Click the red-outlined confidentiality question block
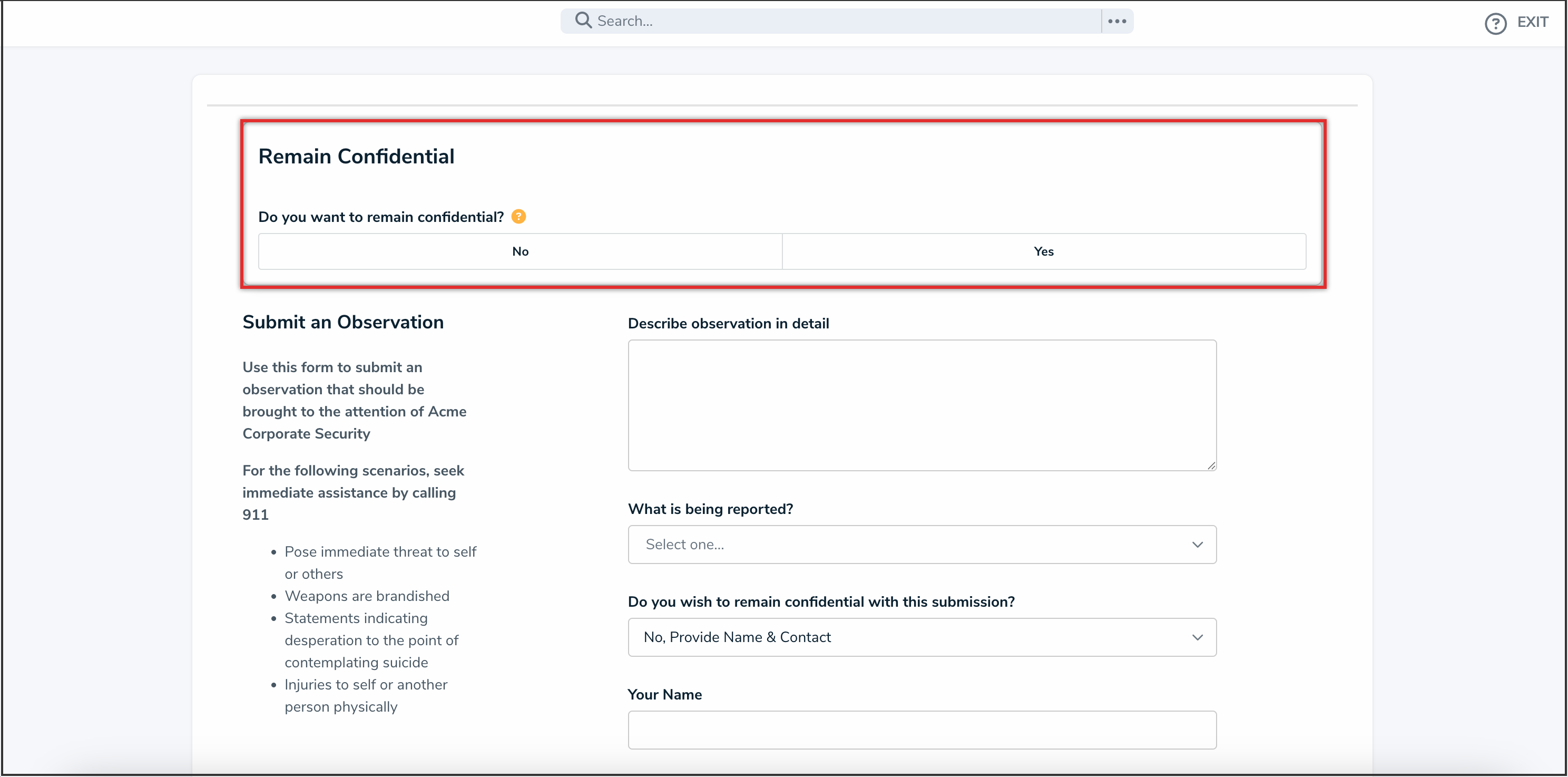Screen dimensions: 1568x777 point(783,205)
